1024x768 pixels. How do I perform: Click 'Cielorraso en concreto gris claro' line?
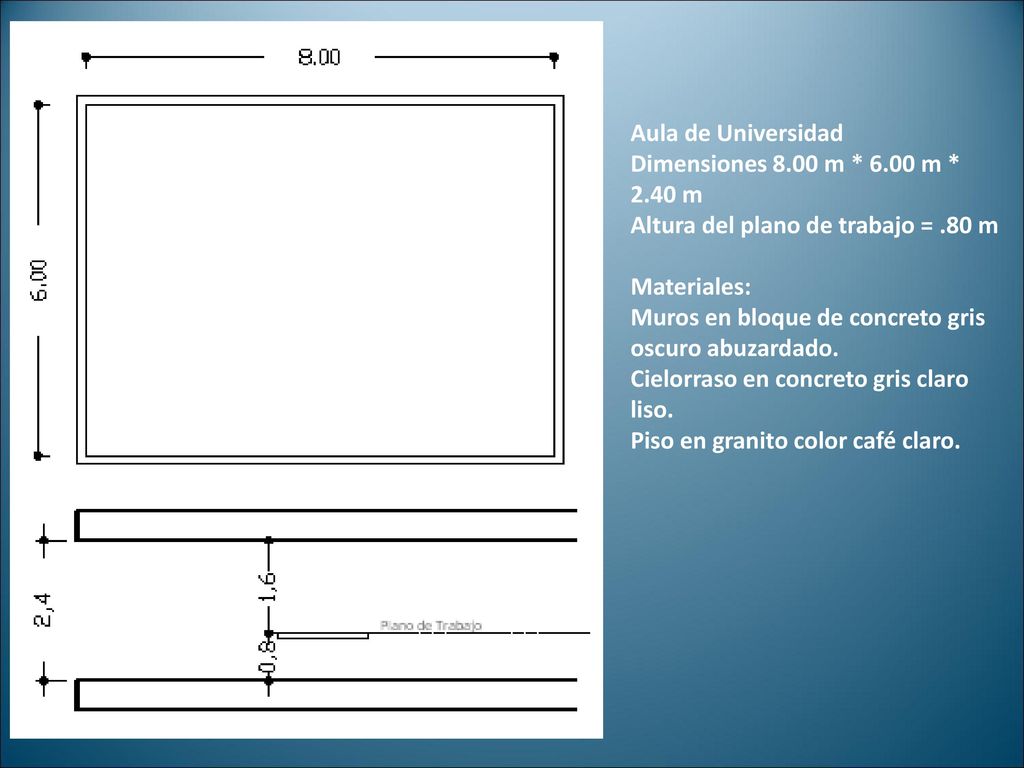pyautogui.click(x=799, y=379)
